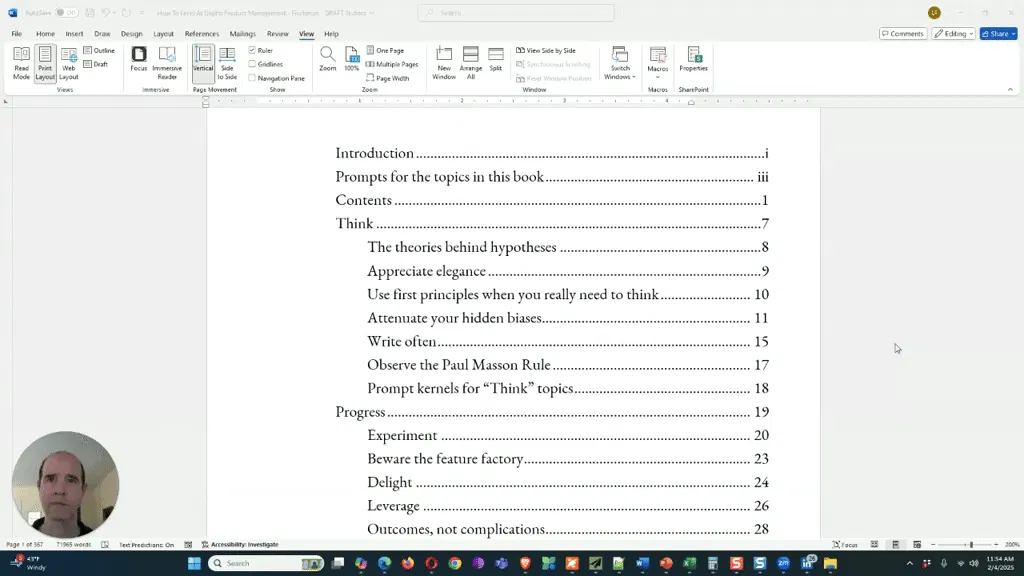Open Undo history dropdown arrow
This screenshot has height=576, width=1024.
tap(114, 12)
